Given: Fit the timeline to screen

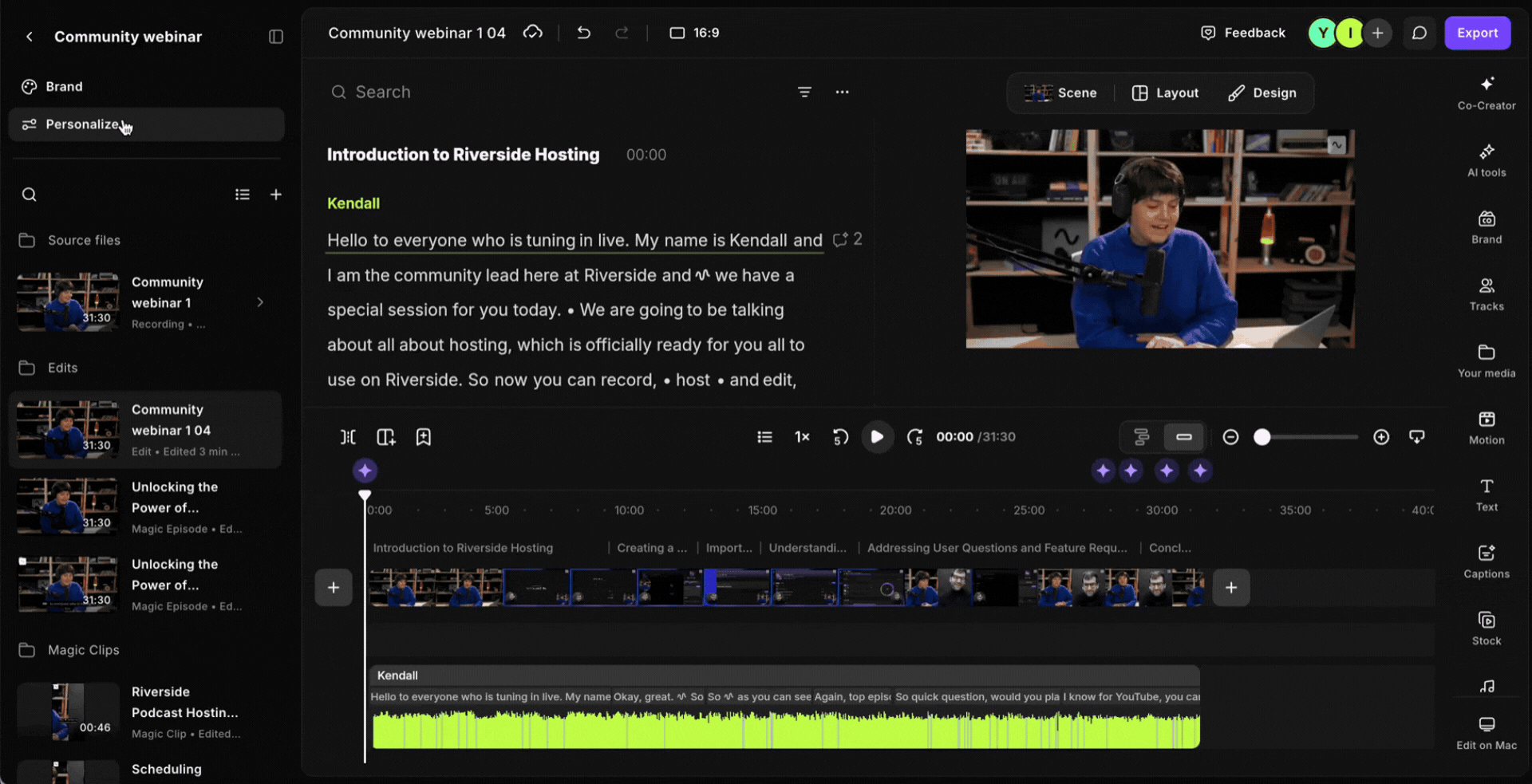Looking at the screenshot, I should (x=1417, y=437).
